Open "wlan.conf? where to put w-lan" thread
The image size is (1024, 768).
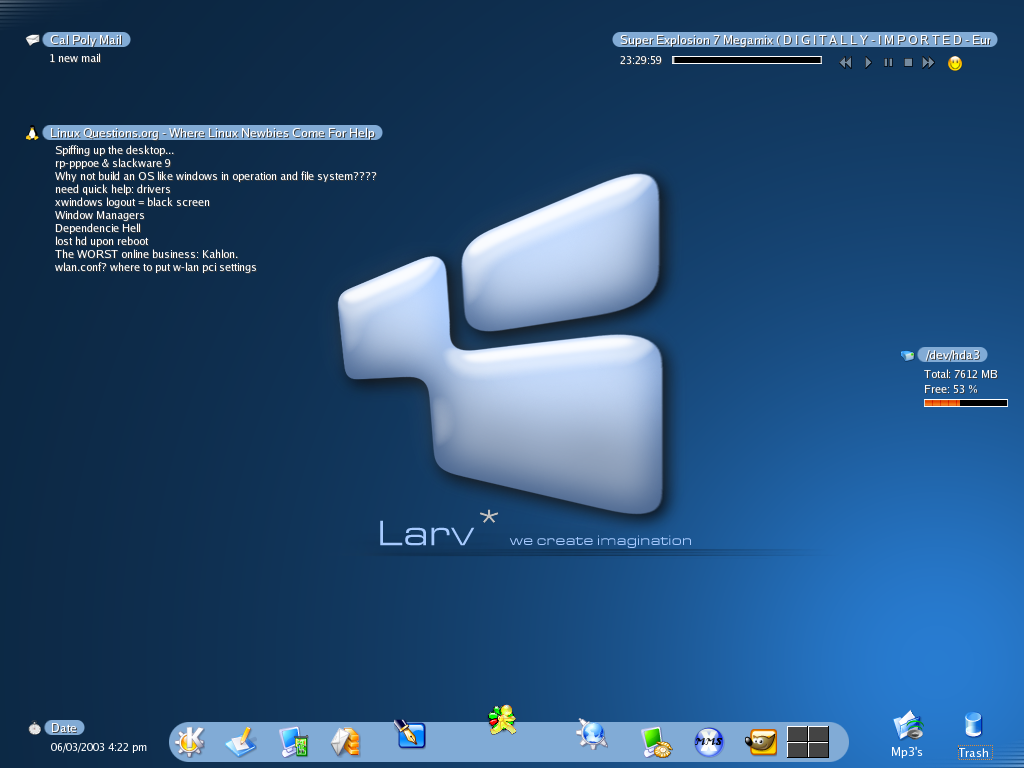(155, 268)
